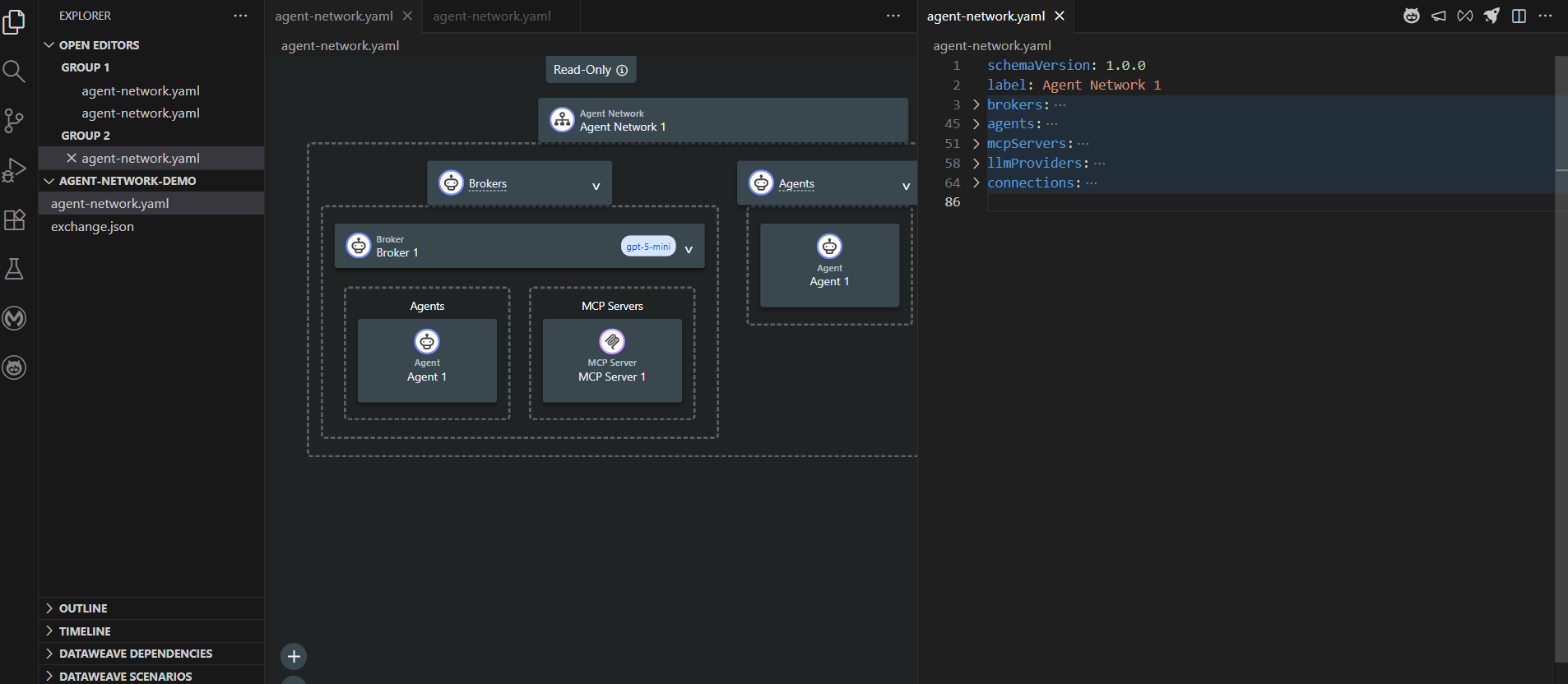Viewport: 1568px width, 684px height.
Task: Expand the brokers section in YAML
Action: click(x=976, y=104)
